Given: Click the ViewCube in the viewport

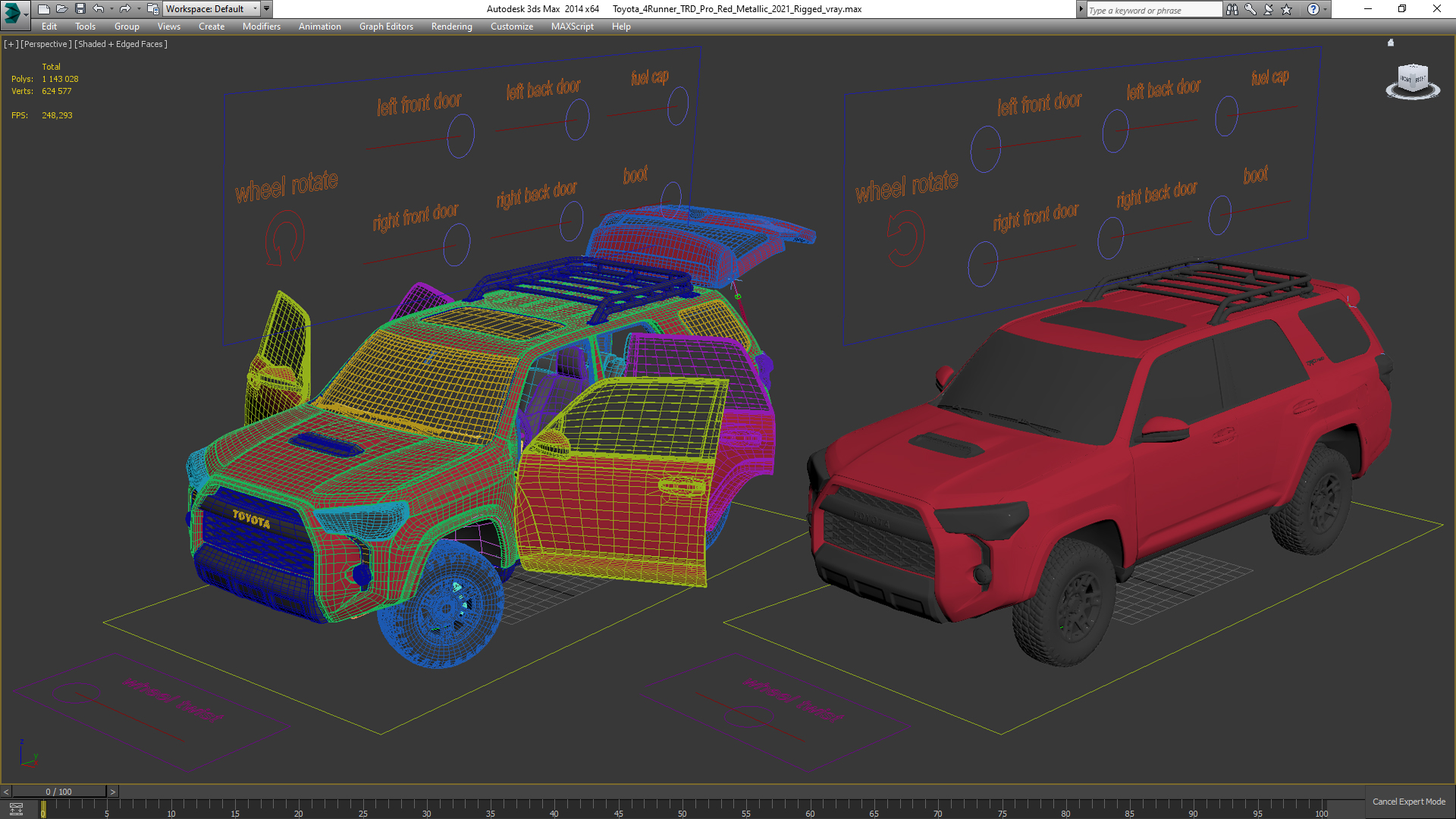Looking at the screenshot, I should point(1413,80).
